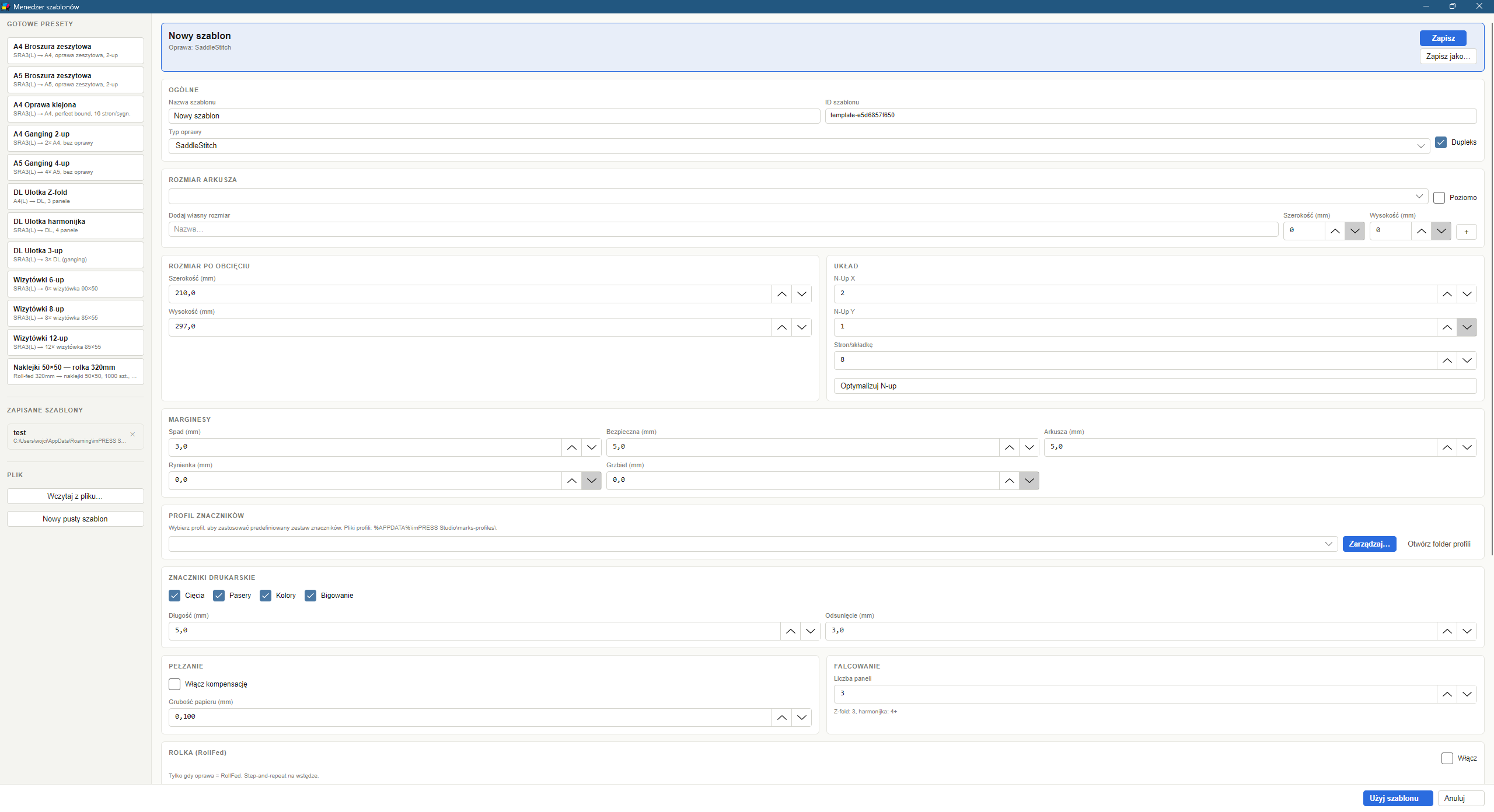The width and height of the screenshot is (1494, 812).
Task: Uncheck Pasery registration marks
Action: coord(219,596)
